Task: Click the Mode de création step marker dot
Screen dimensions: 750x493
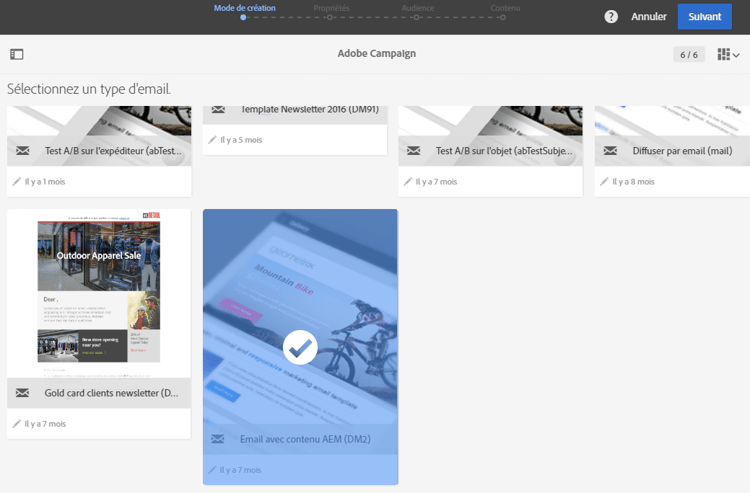Action: [x=243, y=18]
